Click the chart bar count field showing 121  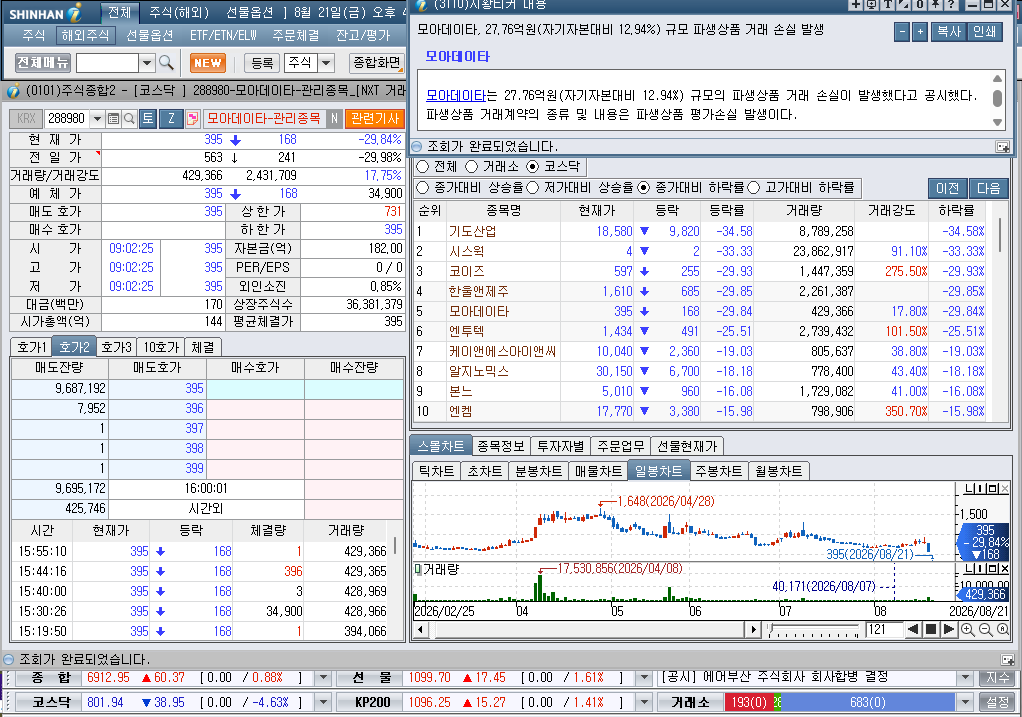[883, 630]
